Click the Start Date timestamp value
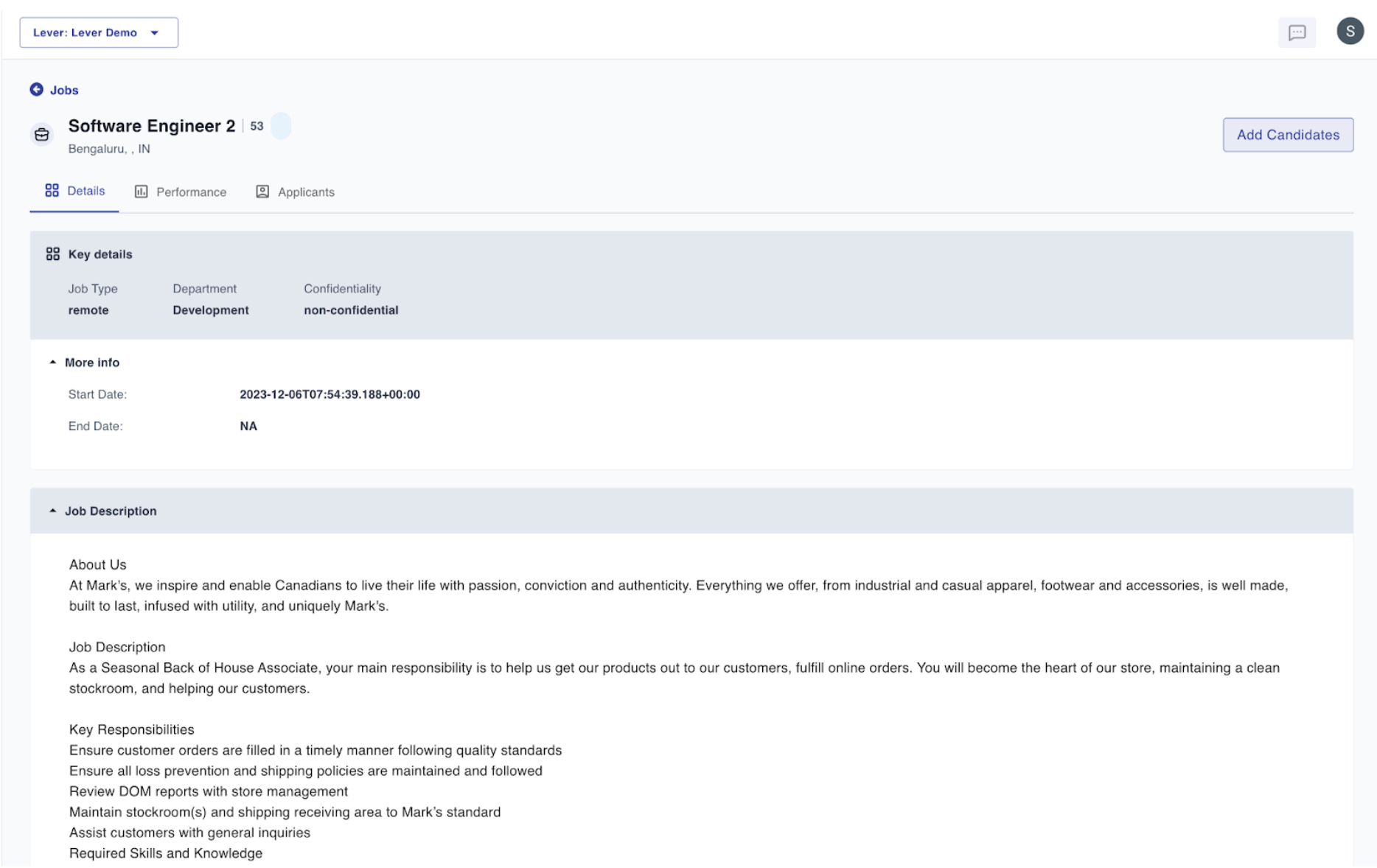1377x868 pixels. point(330,394)
